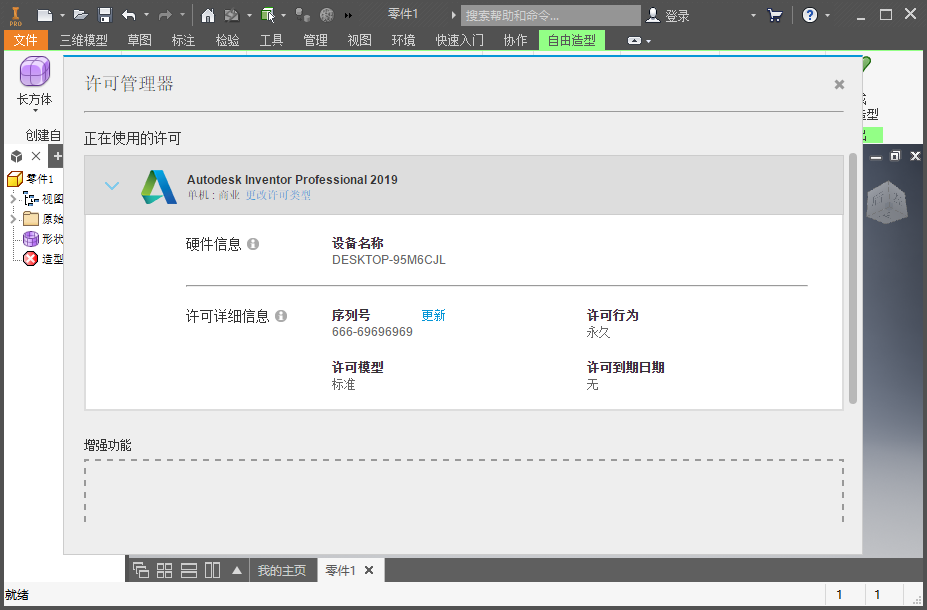Switch to the 快速入门 tab
Image resolution: width=927 pixels, height=610 pixels.
(459, 40)
